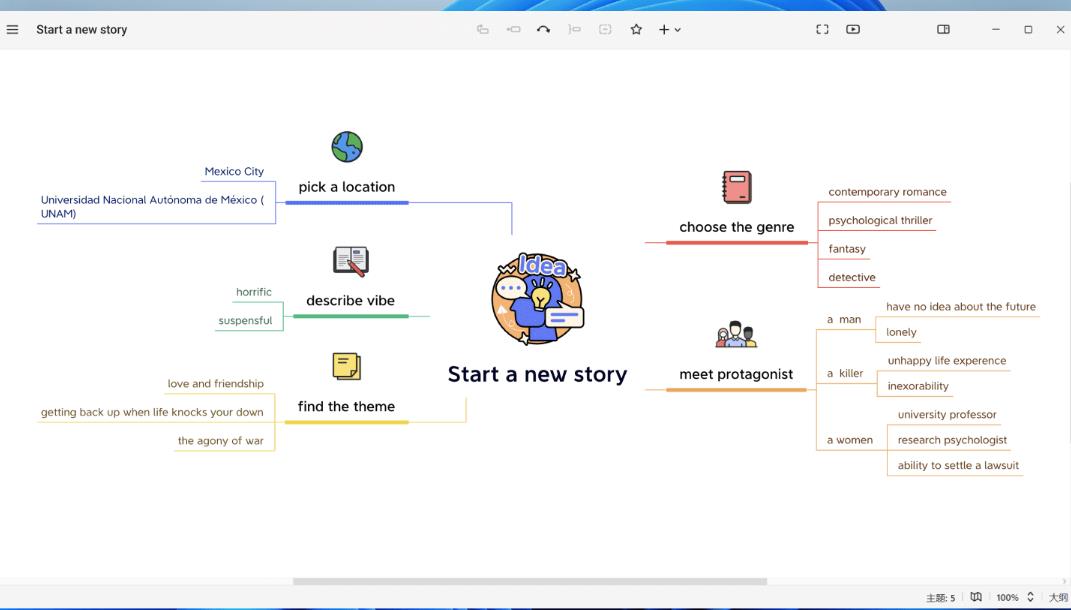Select the red notebook icon above choose the genre

point(737,187)
